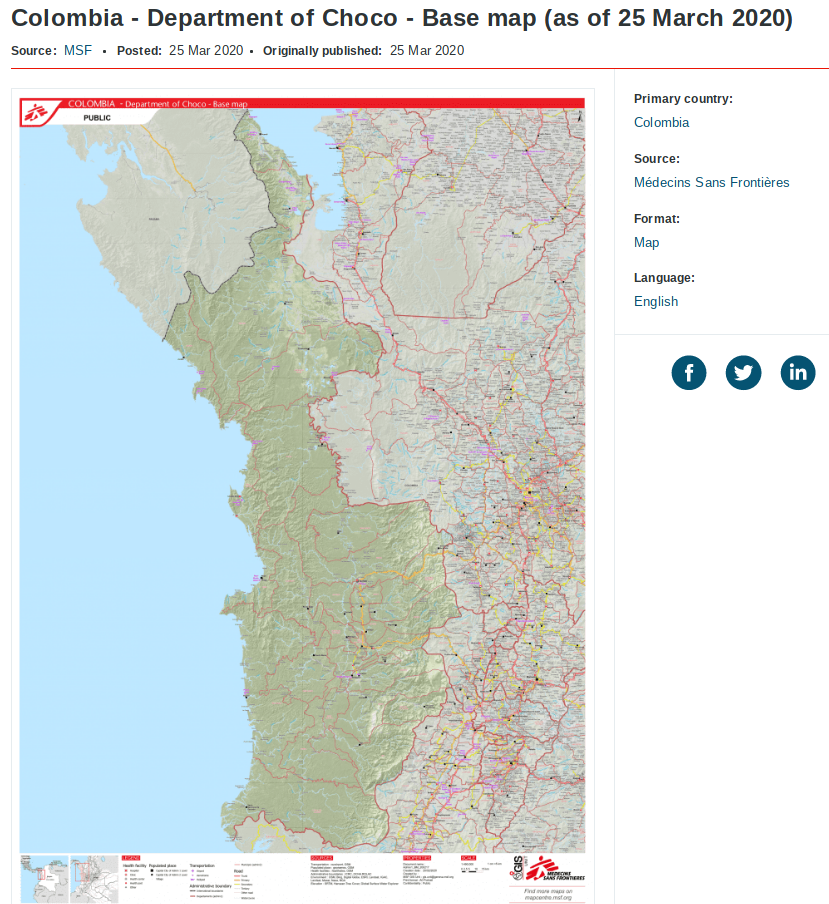
Task: Click the Language label
Action: 664,278
